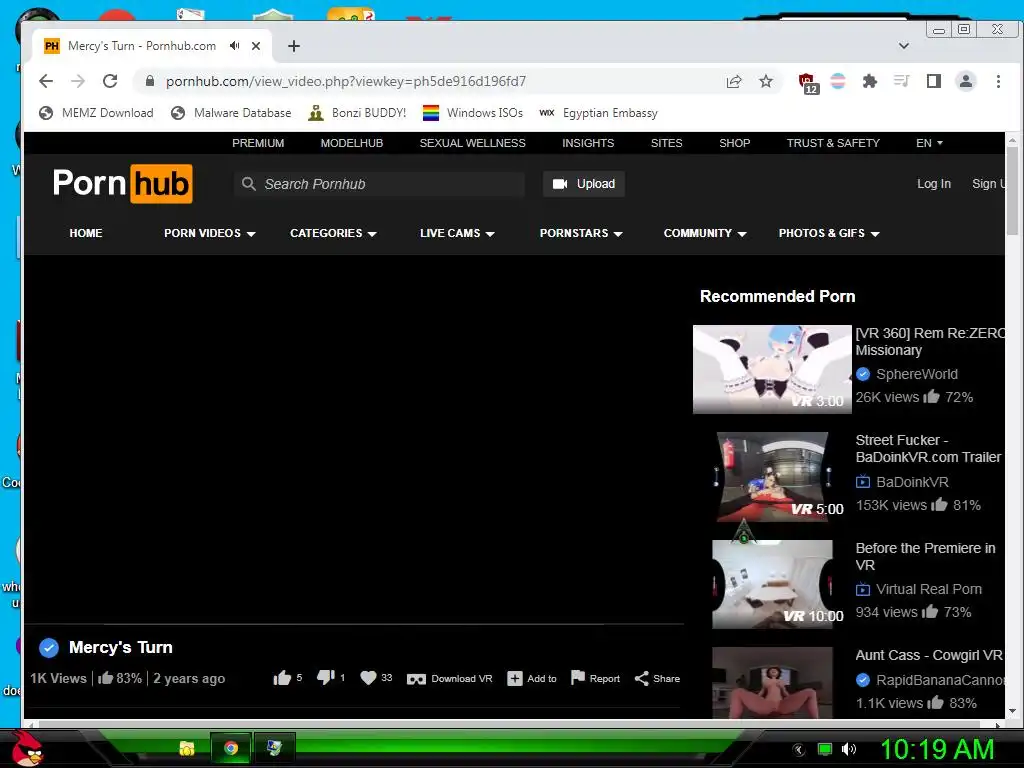Click the 10:19 AM taskbar clock
Screen dimensions: 1024x768
click(x=937, y=749)
